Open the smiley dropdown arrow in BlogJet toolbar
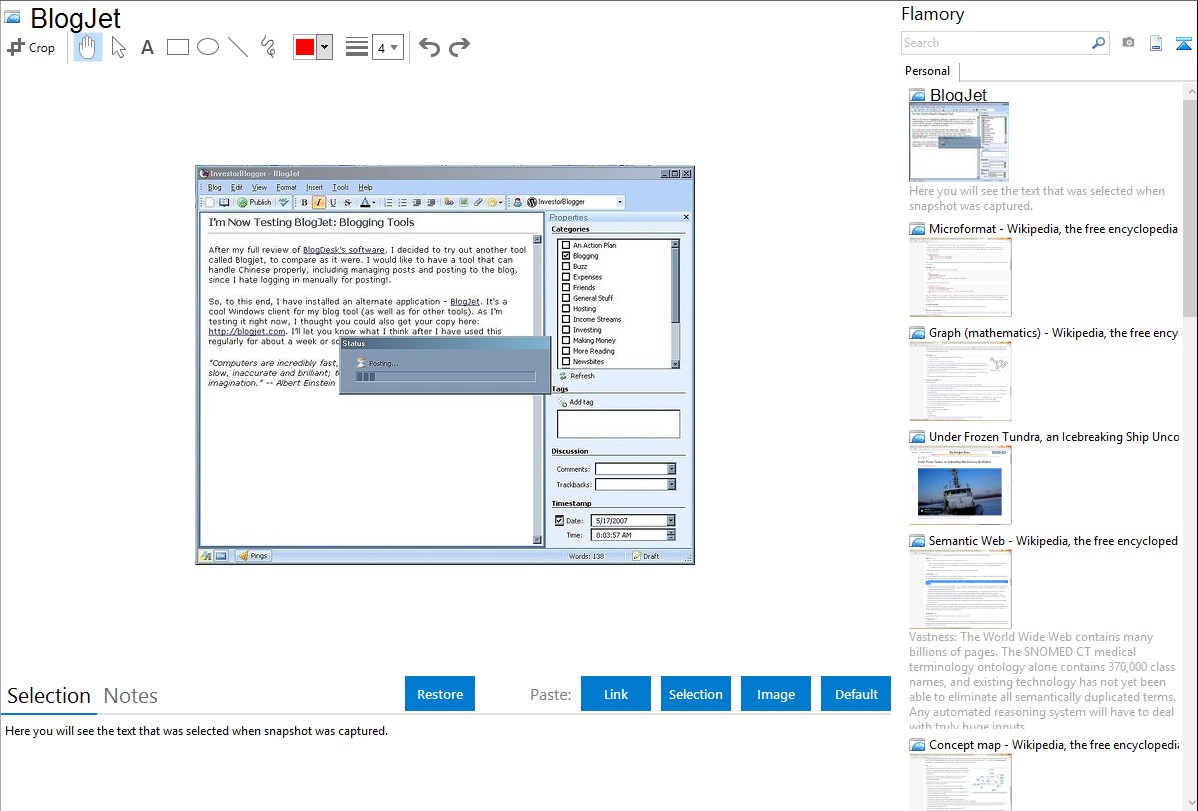 (x=500, y=203)
